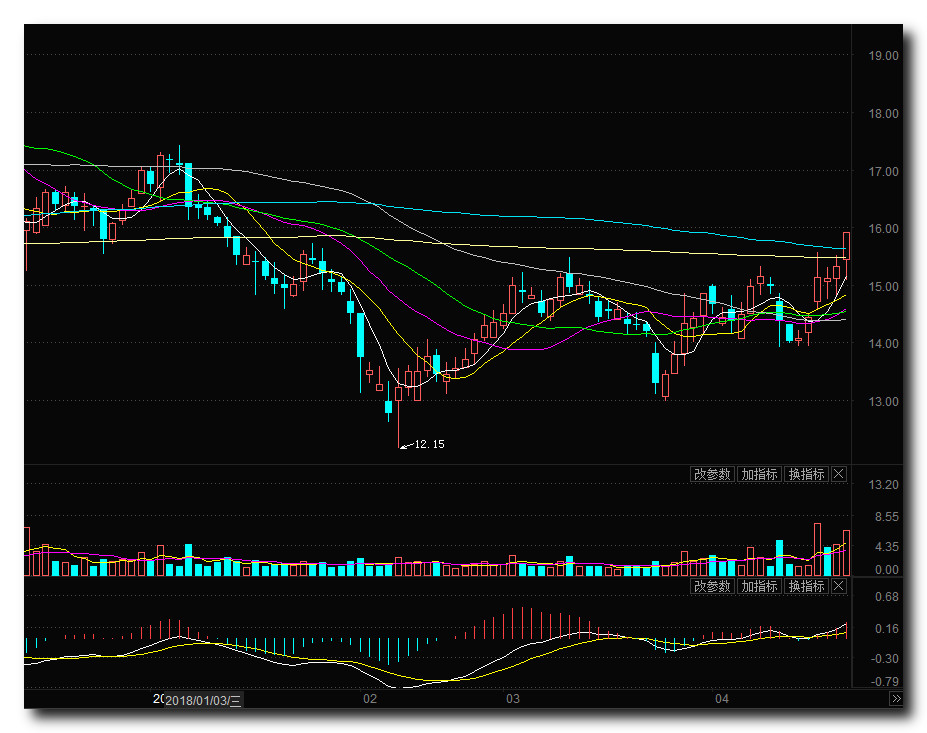Click 加指标 in the MACD panel
Viewport: 927px width, 733px height.
[x=759, y=586]
